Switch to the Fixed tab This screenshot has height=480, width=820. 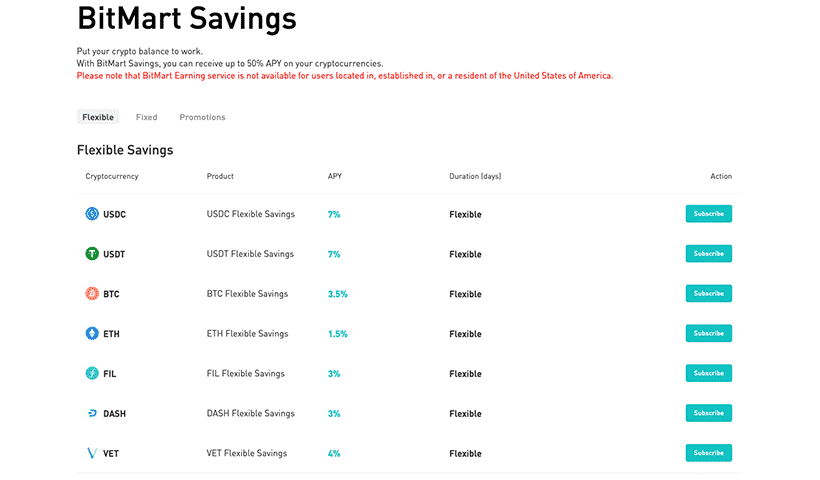[147, 117]
